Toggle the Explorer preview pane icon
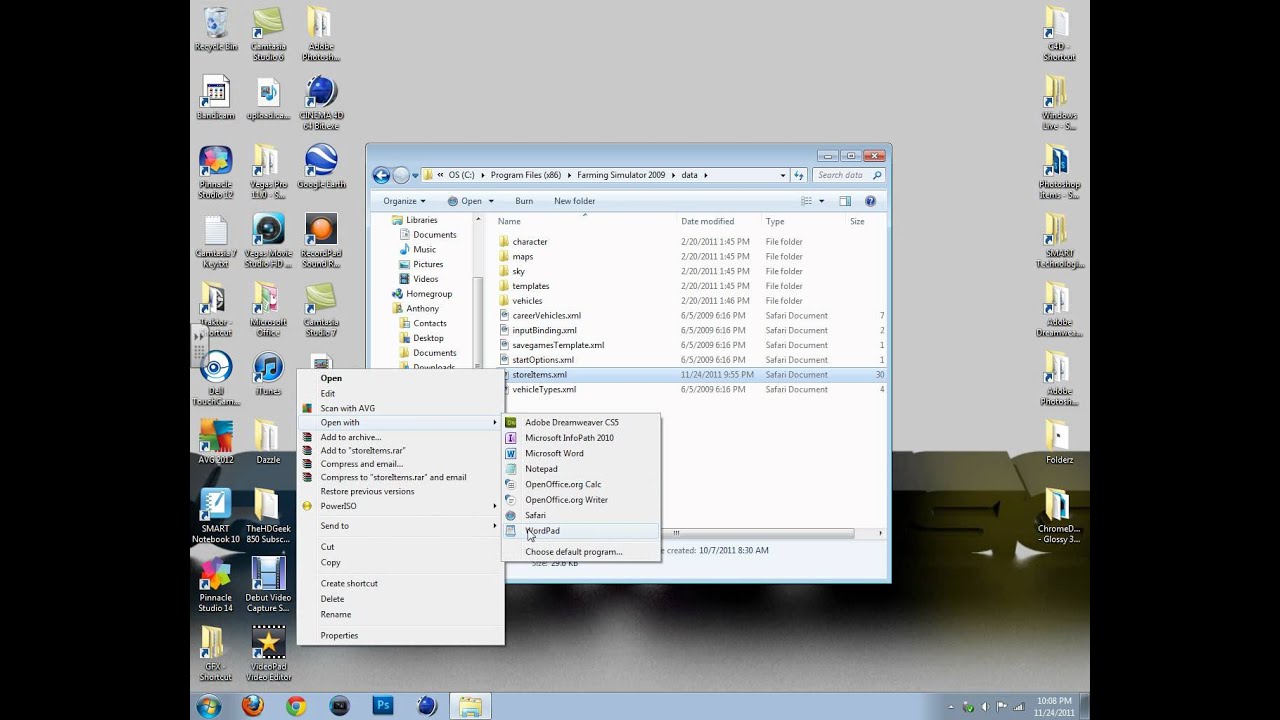 (845, 201)
